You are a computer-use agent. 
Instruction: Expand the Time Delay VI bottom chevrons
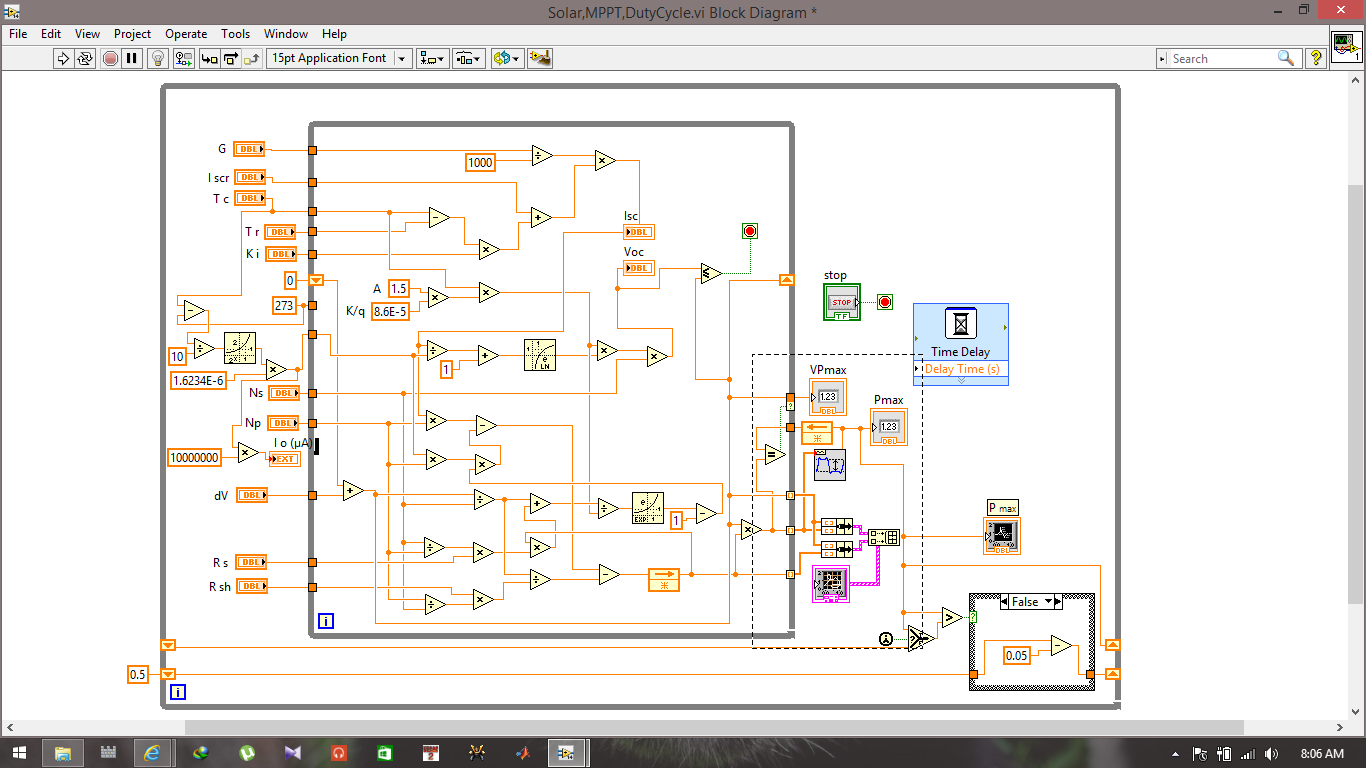(961, 380)
